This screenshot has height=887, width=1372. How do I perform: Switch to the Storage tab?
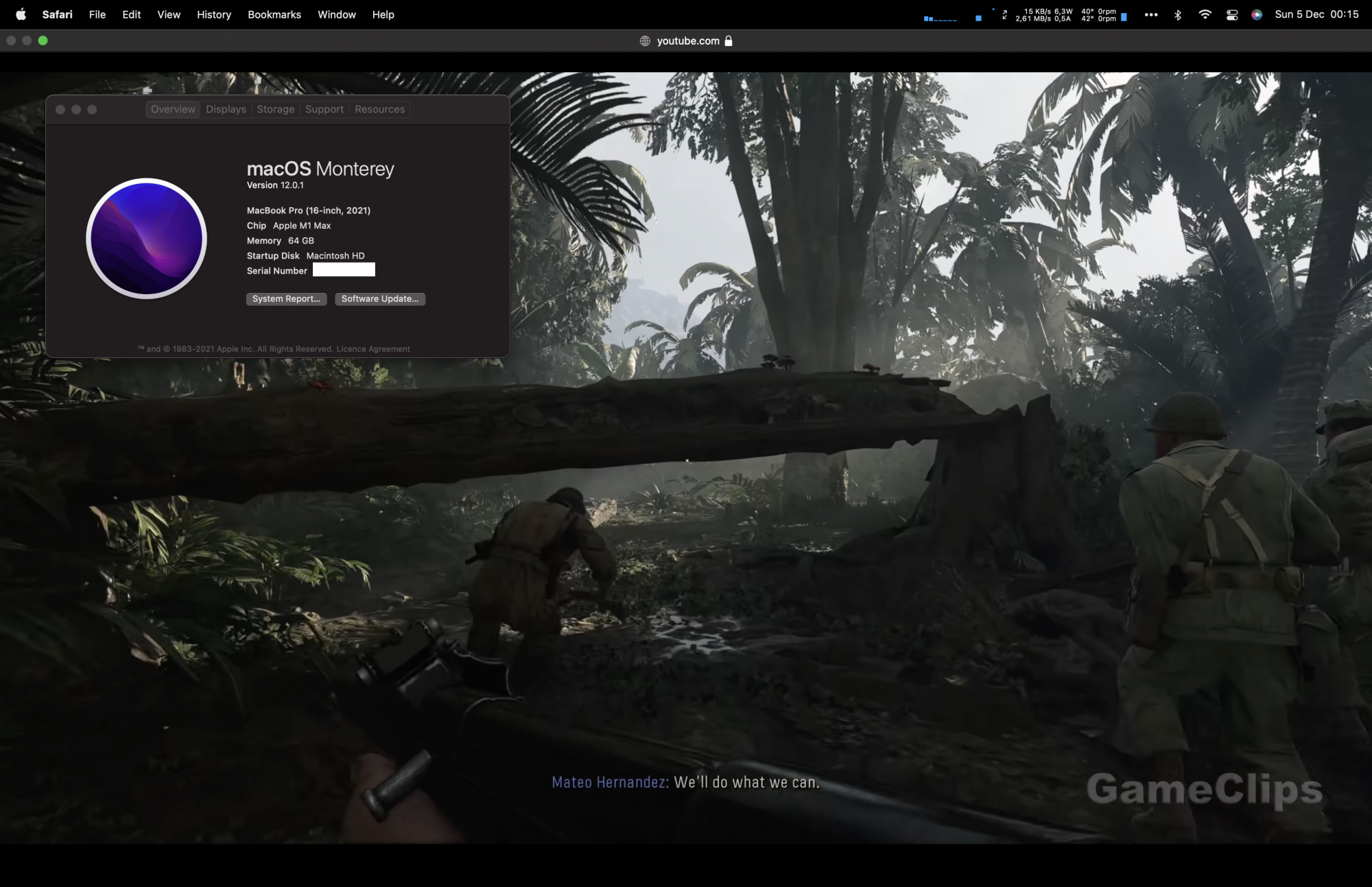click(275, 109)
